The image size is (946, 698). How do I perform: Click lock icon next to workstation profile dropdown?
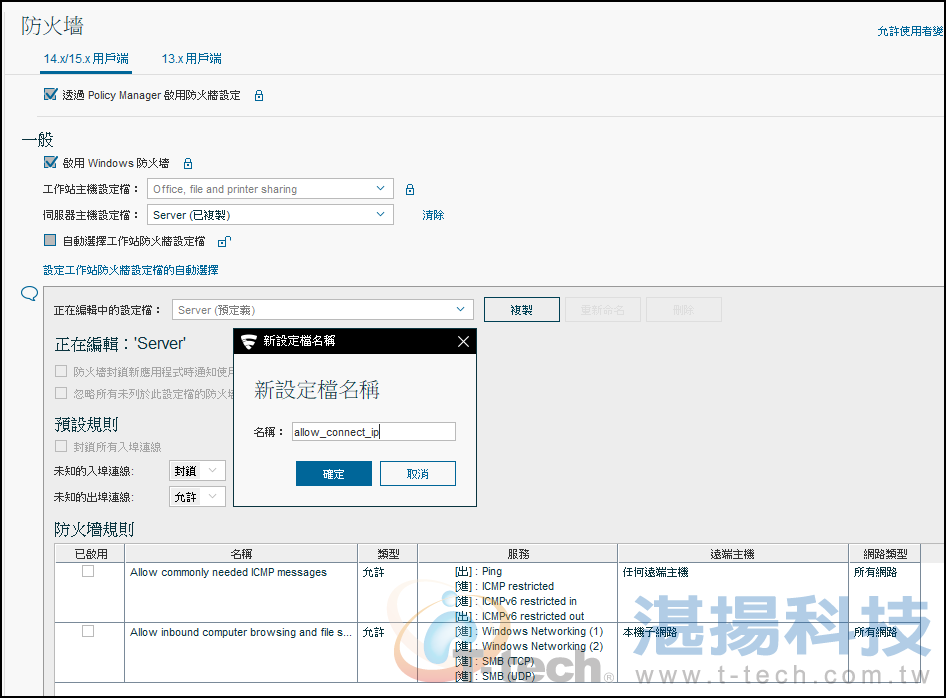[410, 189]
